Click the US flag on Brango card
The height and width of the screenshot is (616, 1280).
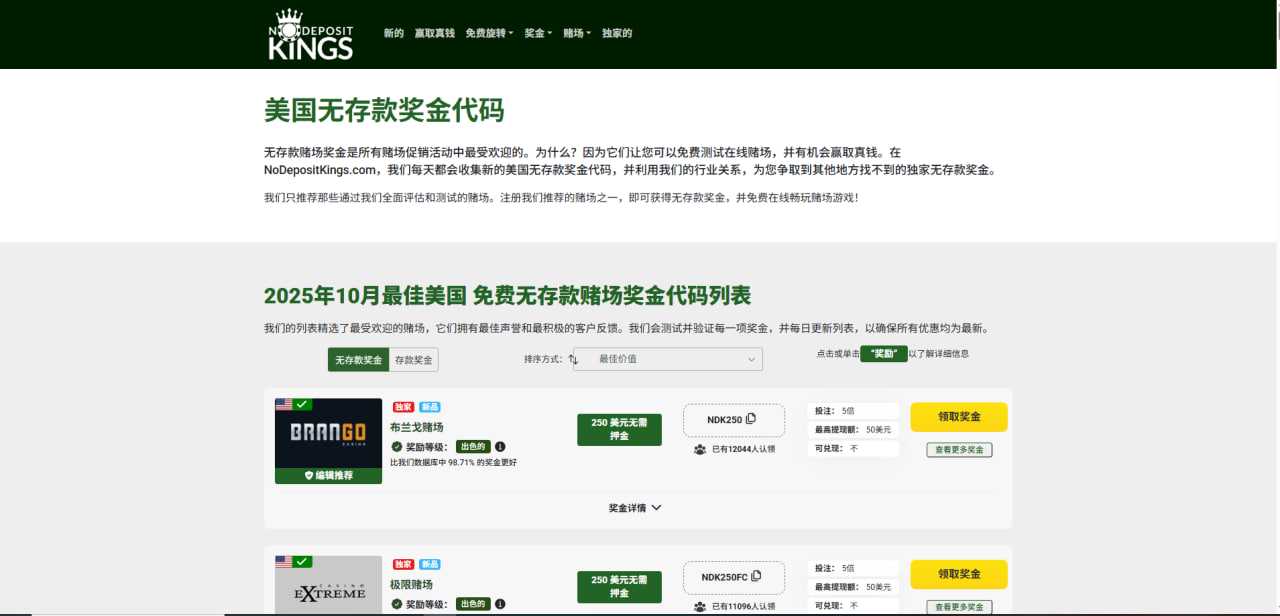[284, 404]
